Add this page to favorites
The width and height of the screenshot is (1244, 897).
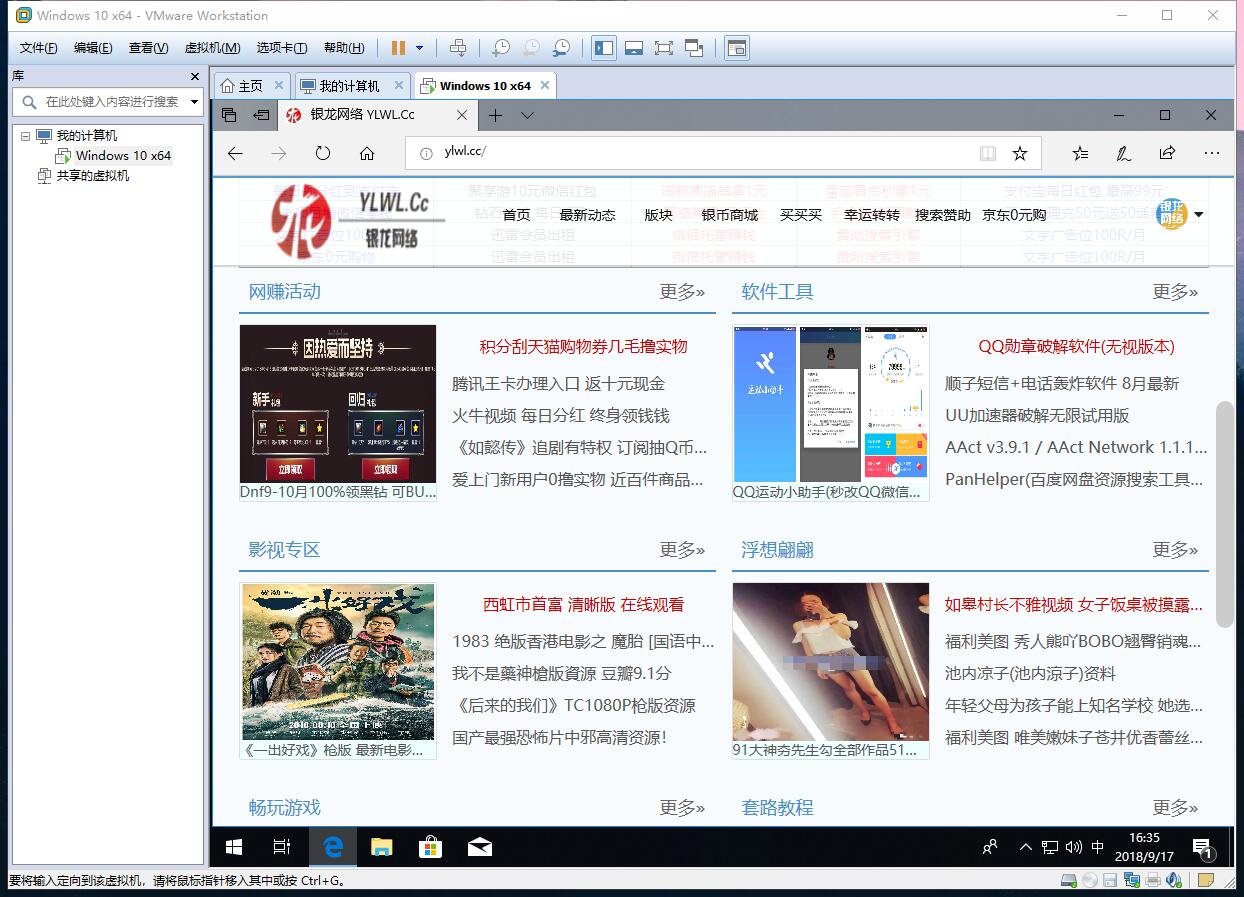click(1020, 153)
